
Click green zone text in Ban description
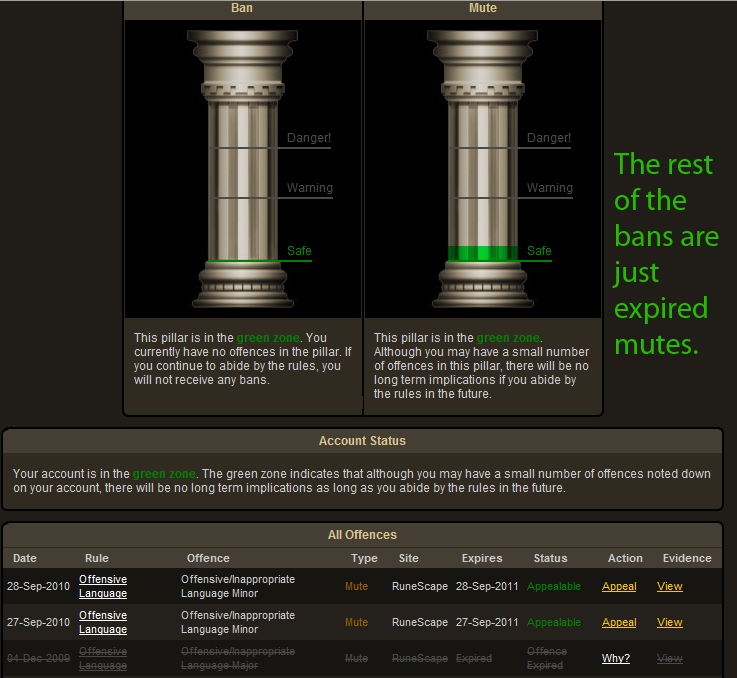coord(268,338)
